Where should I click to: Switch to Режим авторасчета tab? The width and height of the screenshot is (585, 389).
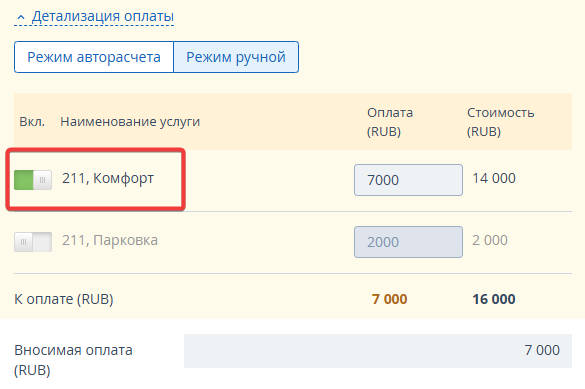pos(94,57)
